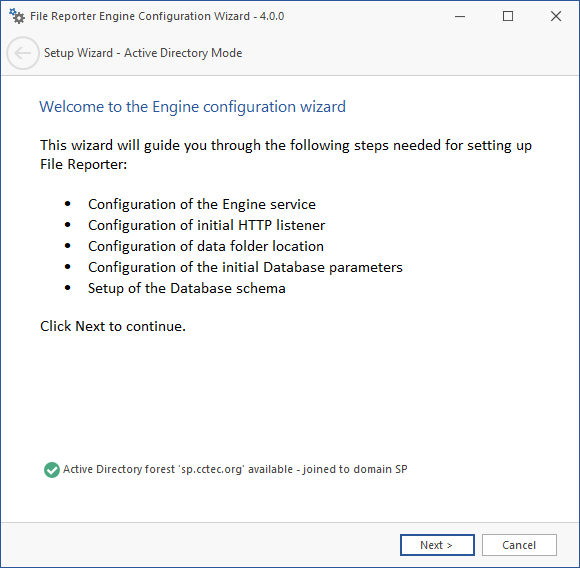Click 'Setup Wizard - Active Directory Mode' header
580x568 pixels.
[x=143, y=53]
